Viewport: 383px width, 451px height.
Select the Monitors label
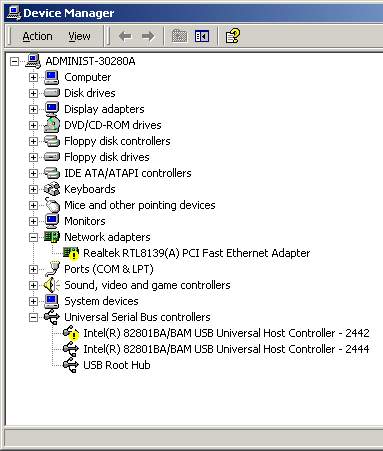(x=85, y=221)
